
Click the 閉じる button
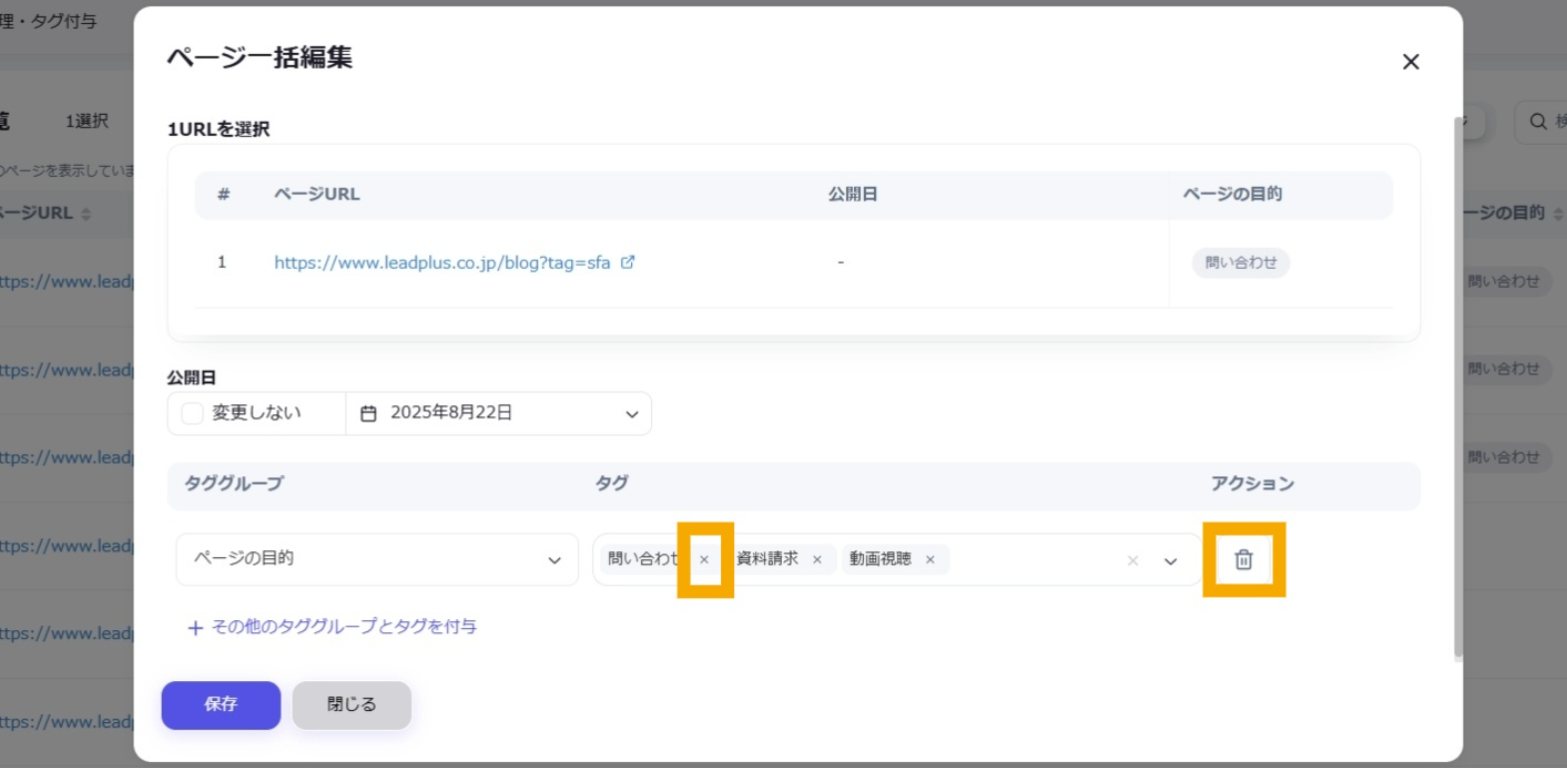351,705
